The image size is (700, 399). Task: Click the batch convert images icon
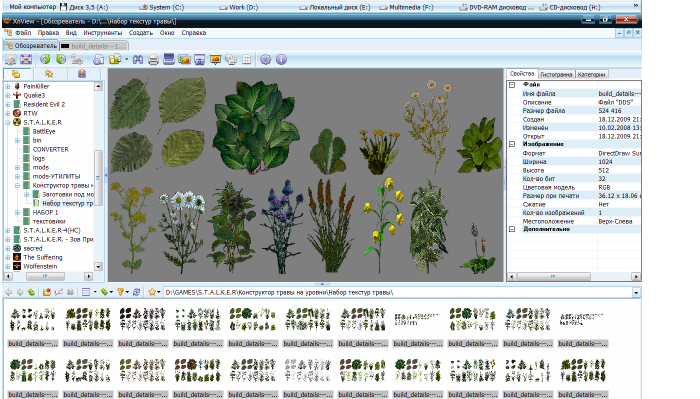click(184, 59)
